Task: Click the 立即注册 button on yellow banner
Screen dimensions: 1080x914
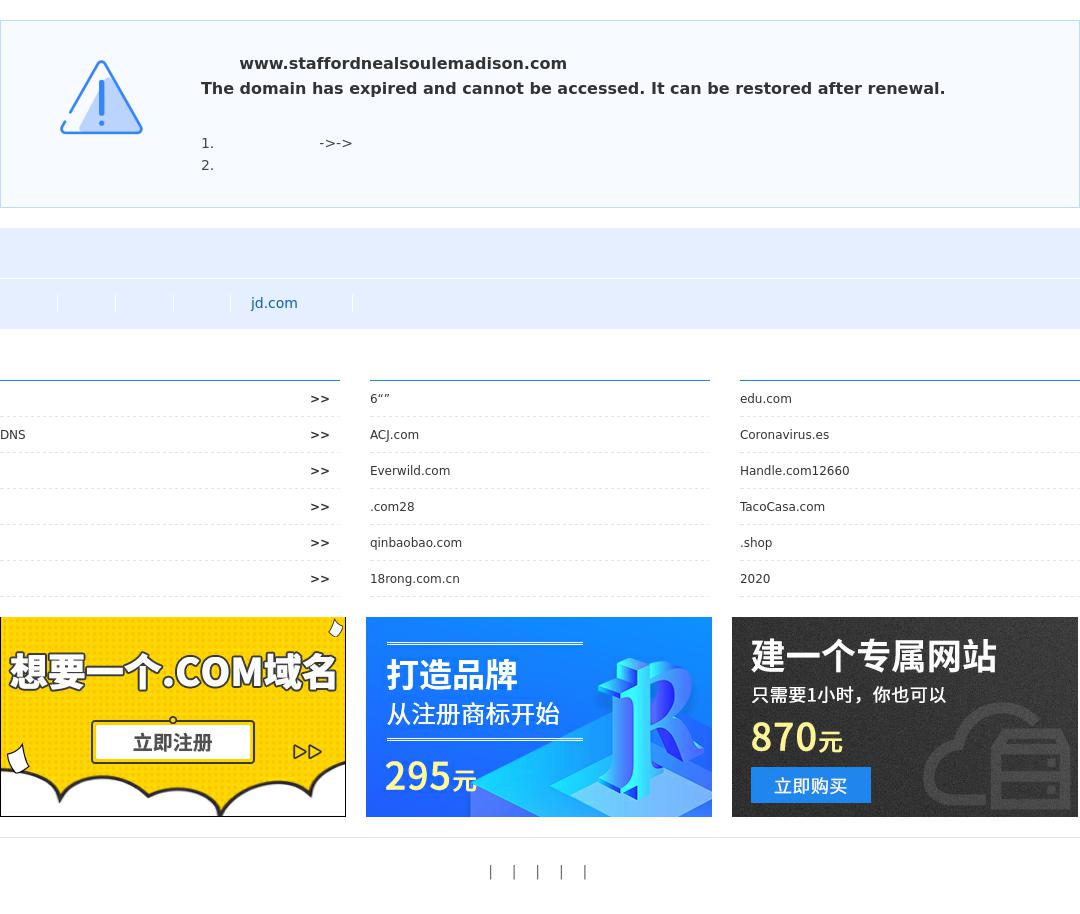Action: [x=173, y=742]
